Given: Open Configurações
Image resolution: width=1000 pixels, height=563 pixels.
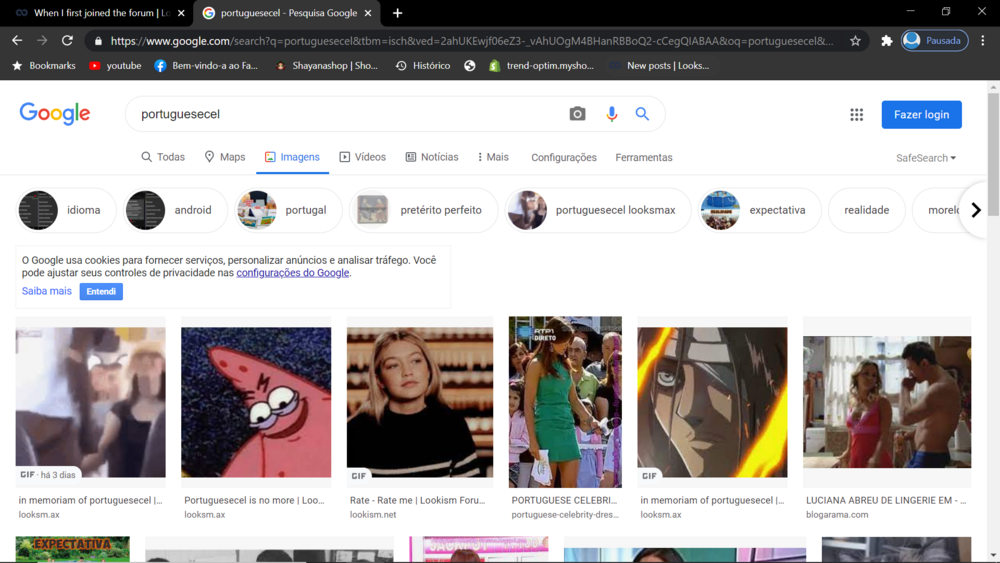Looking at the screenshot, I should point(564,157).
